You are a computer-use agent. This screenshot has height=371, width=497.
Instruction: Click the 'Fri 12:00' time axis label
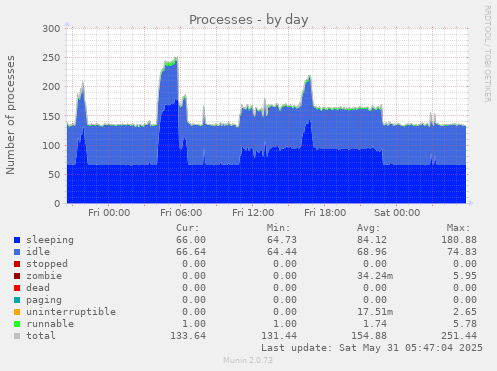pyautogui.click(x=253, y=213)
